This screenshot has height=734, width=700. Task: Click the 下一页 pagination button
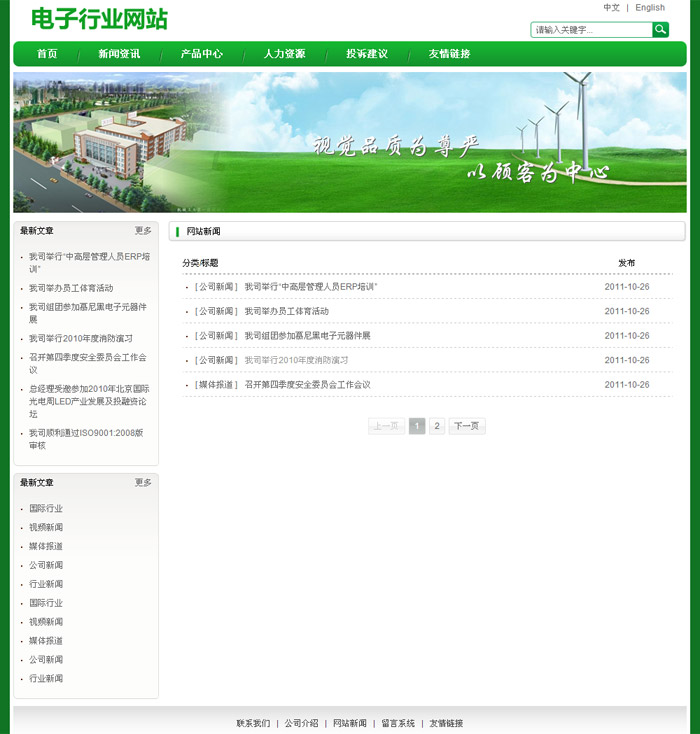point(467,426)
